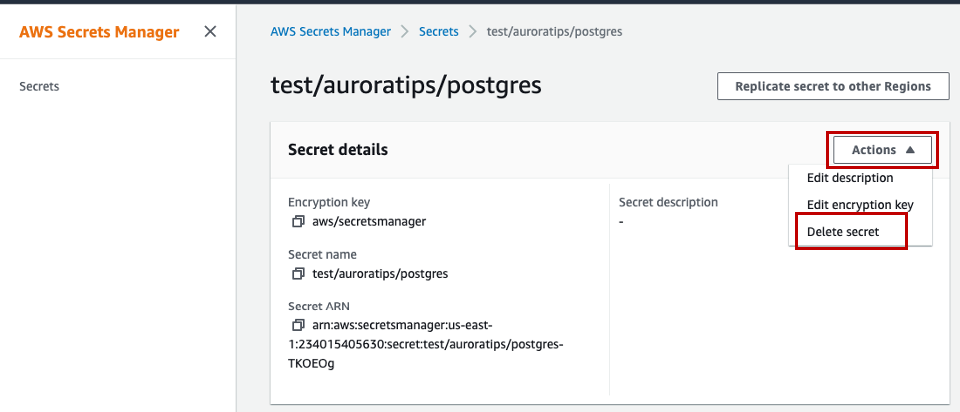Click the Secret name label
This screenshot has height=412, width=960.
(x=322, y=254)
